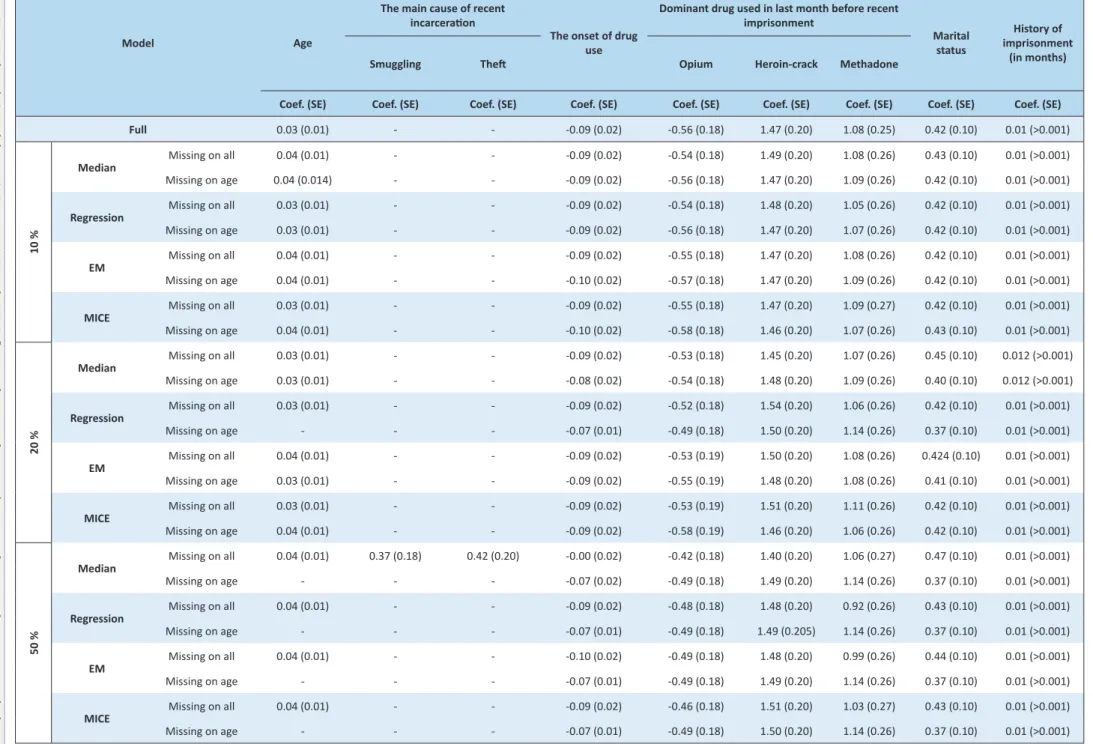Click the "1.05 (0.26)" Methadone cell

point(869,205)
